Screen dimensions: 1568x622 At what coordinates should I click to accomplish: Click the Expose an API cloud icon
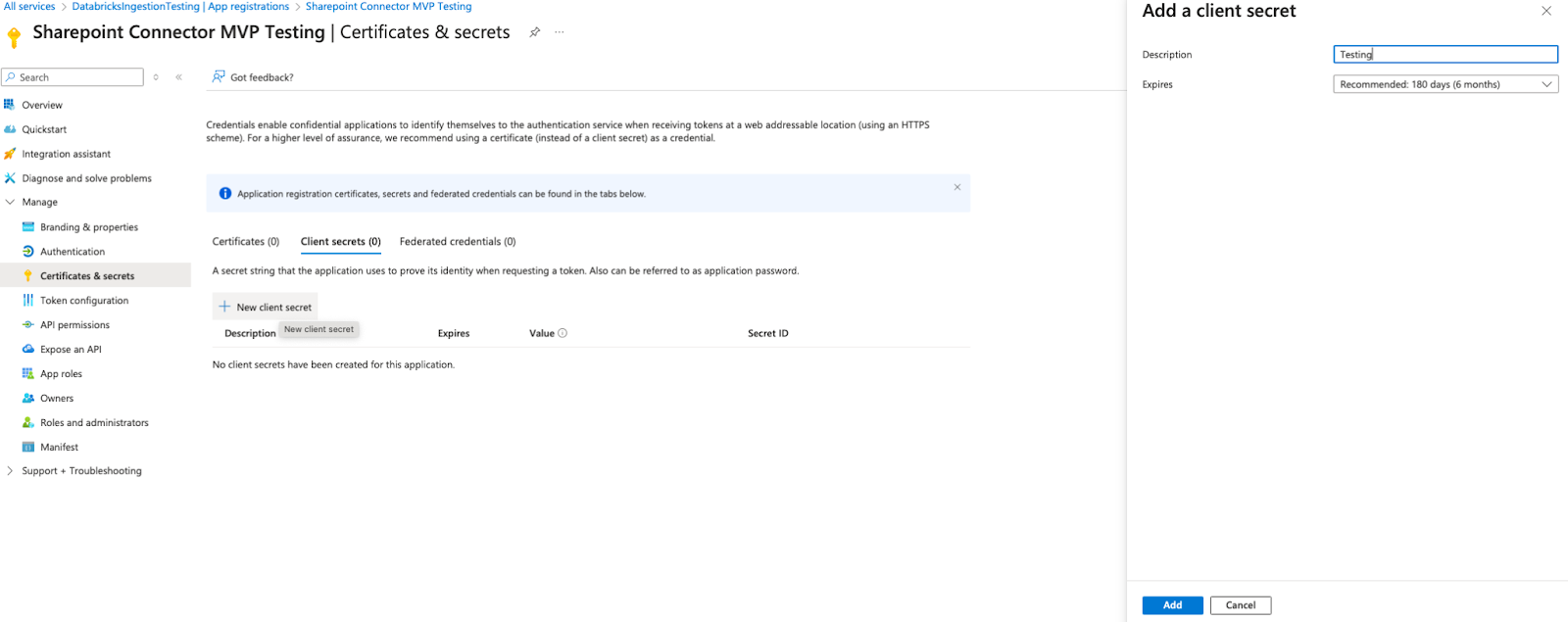coord(28,350)
